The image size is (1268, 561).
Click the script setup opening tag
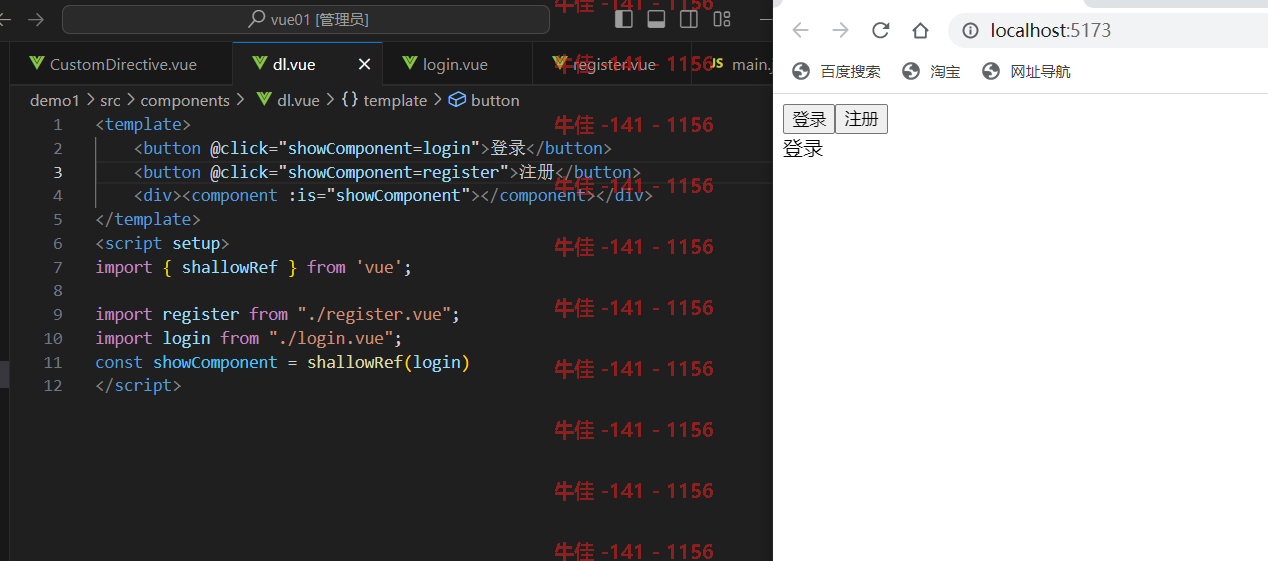coord(163,243)
